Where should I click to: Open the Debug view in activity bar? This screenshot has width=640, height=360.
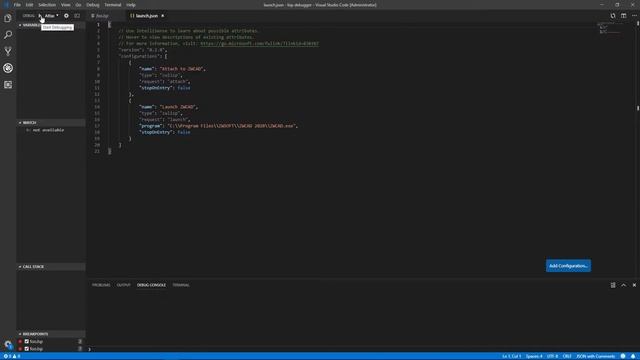tap(8, 68)
